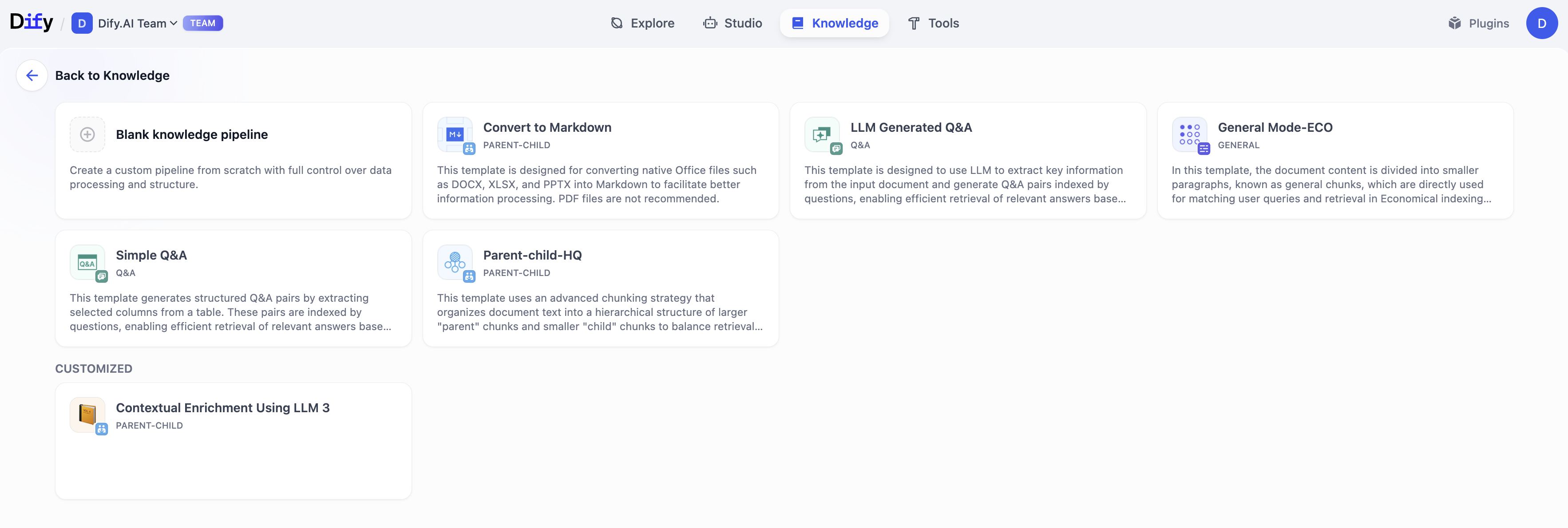1568x528 pixels.
Task: Switch to the Studio tab
Action: pos(732,23)
